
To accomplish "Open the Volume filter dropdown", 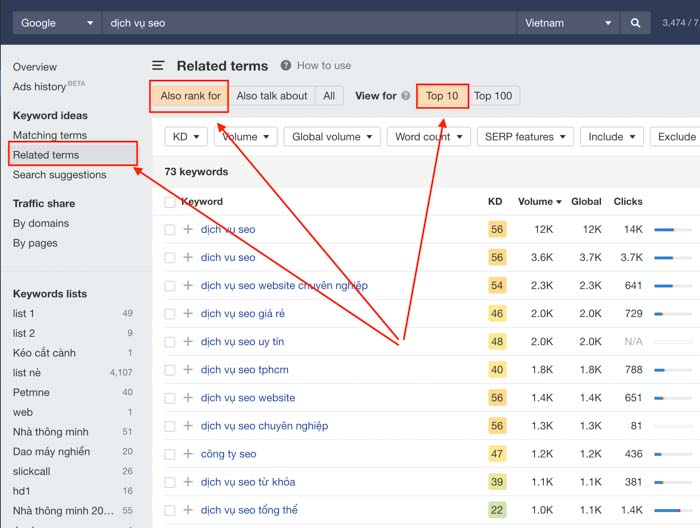I will click(246, 137).
